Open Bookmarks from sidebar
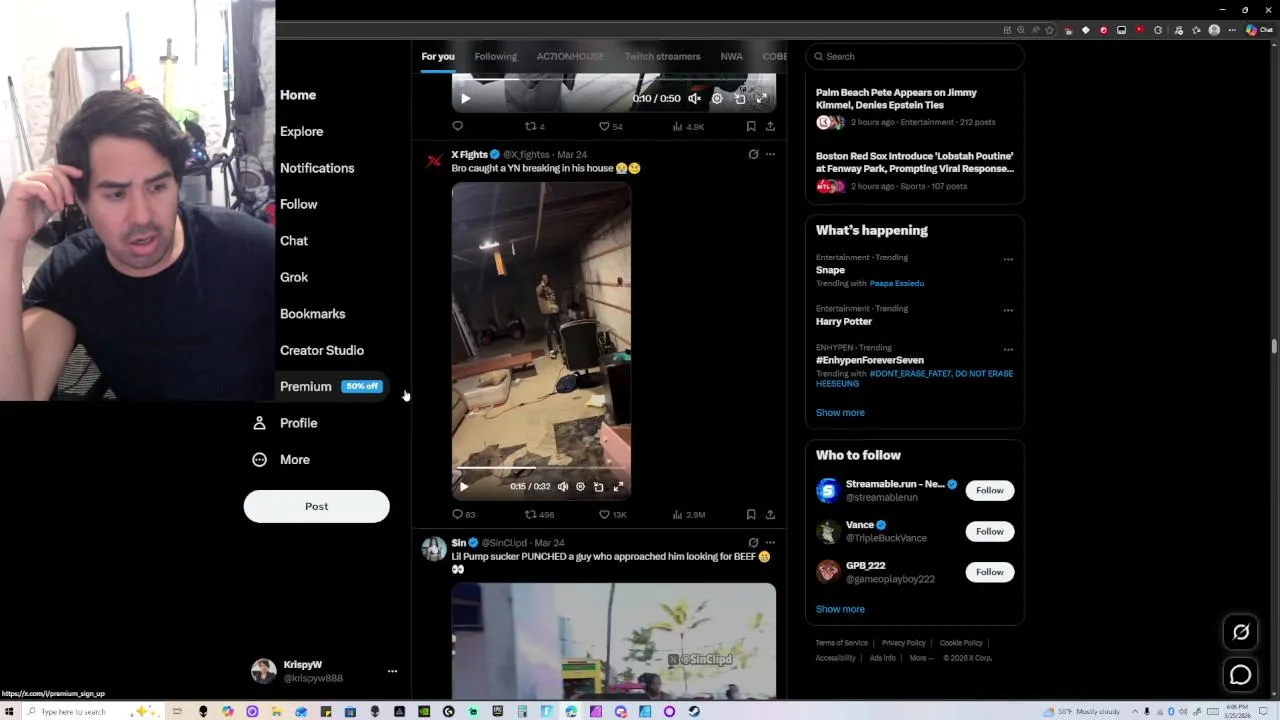The image size is (1280, 720). tap(312, 314)
